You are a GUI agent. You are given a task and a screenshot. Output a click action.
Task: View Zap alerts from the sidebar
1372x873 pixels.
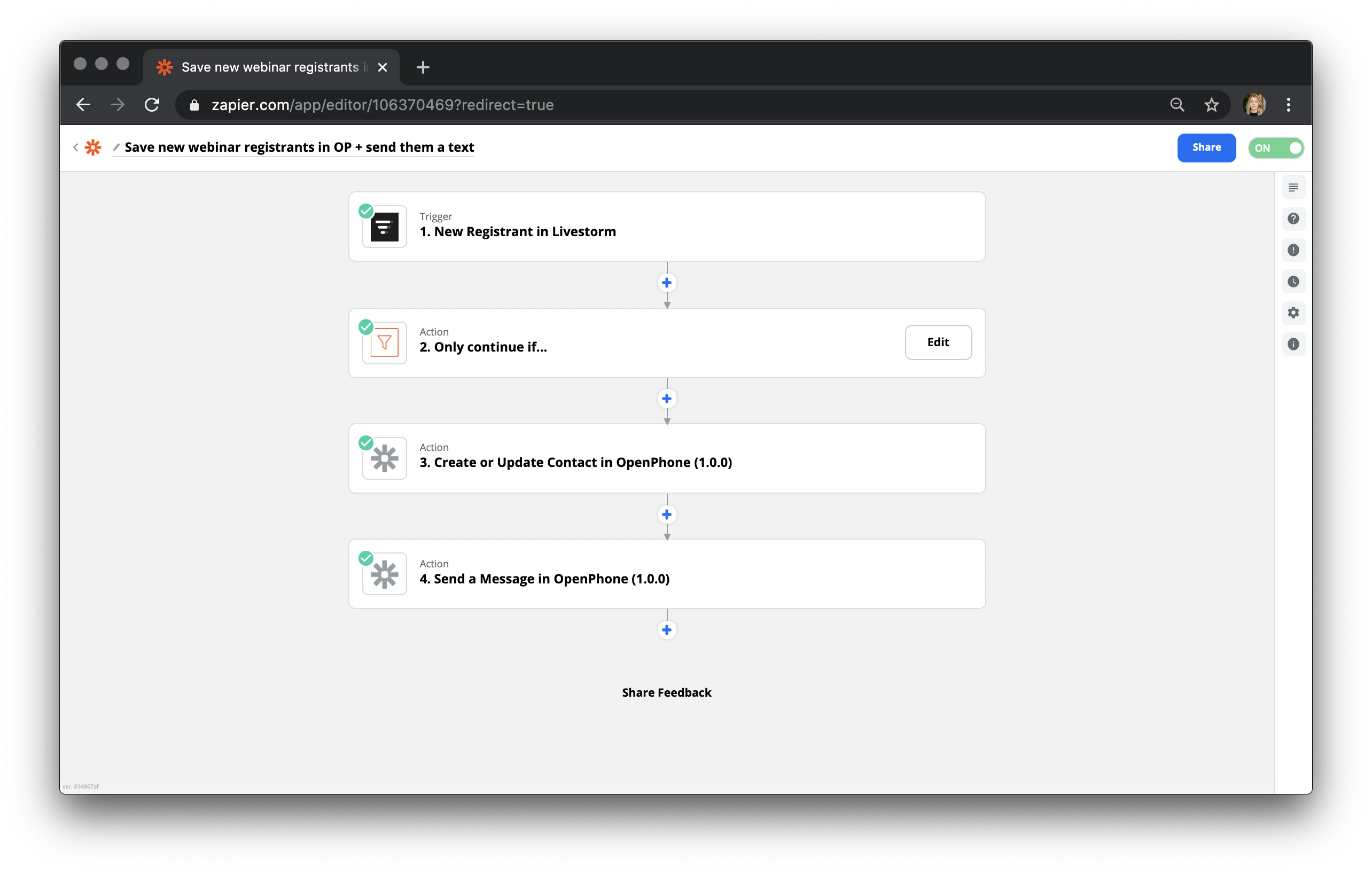tap(1293, 250)
